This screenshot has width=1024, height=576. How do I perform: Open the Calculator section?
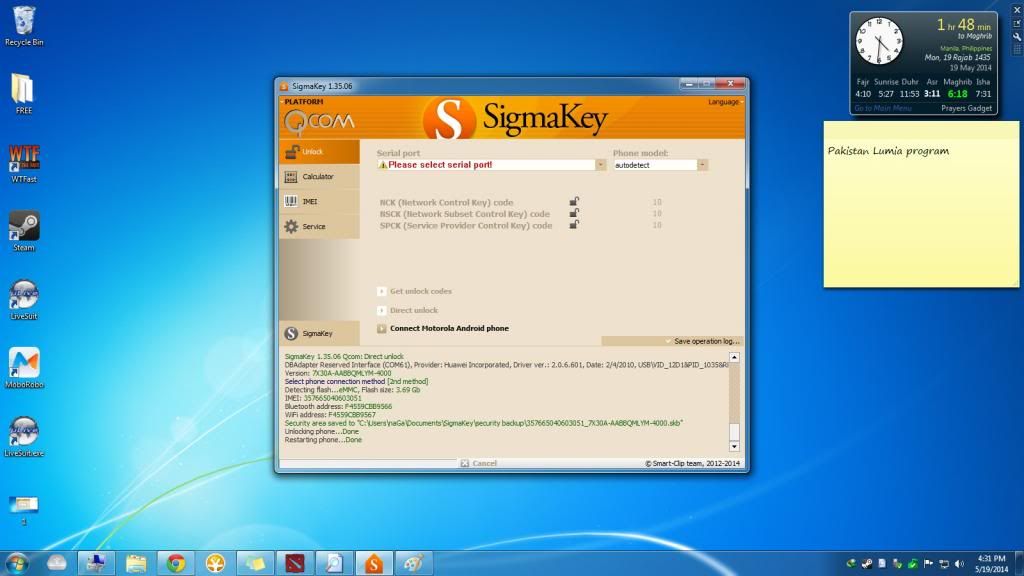pyautogui.click(x=318, y=177)
